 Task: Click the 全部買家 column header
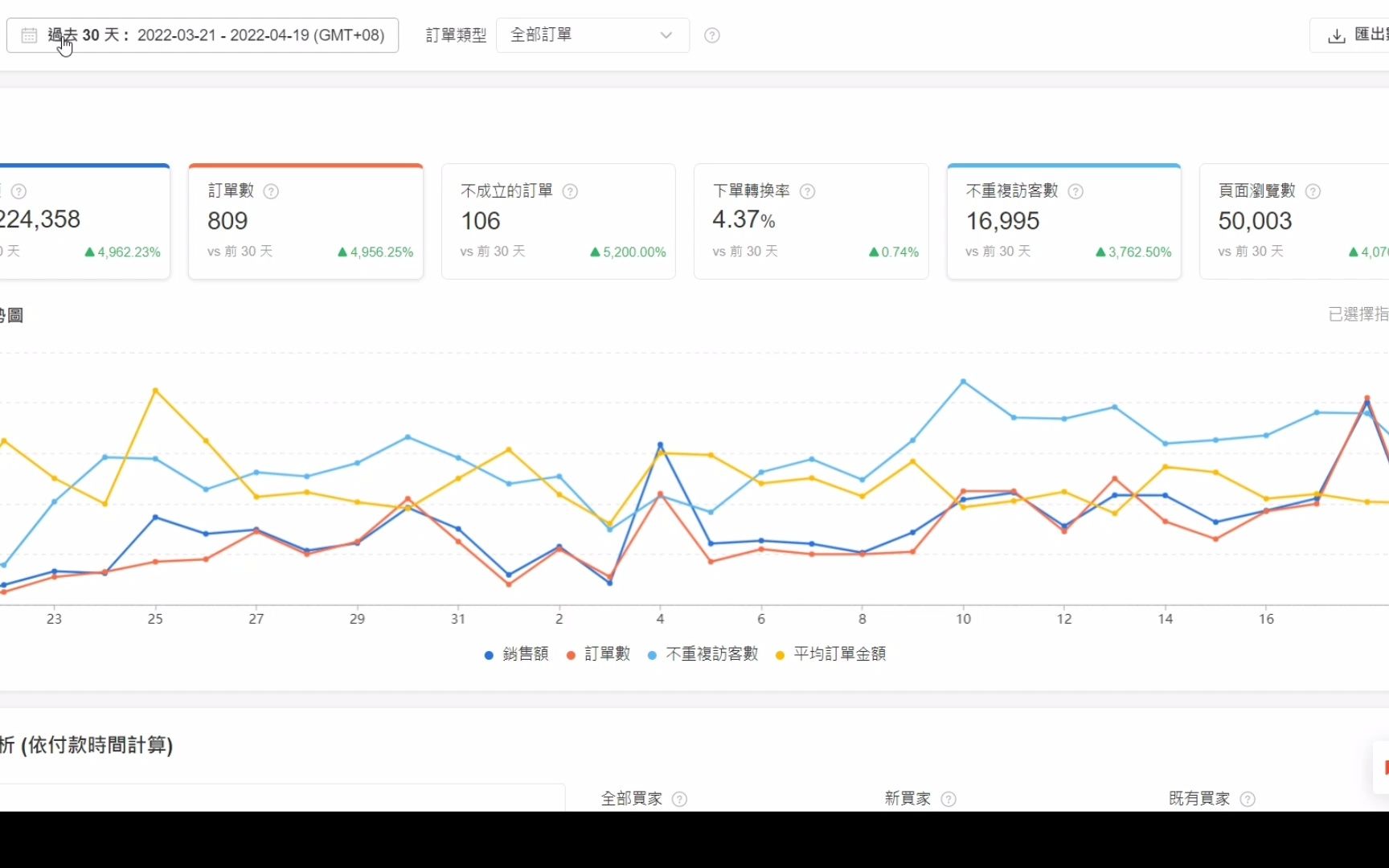[632, 799]
